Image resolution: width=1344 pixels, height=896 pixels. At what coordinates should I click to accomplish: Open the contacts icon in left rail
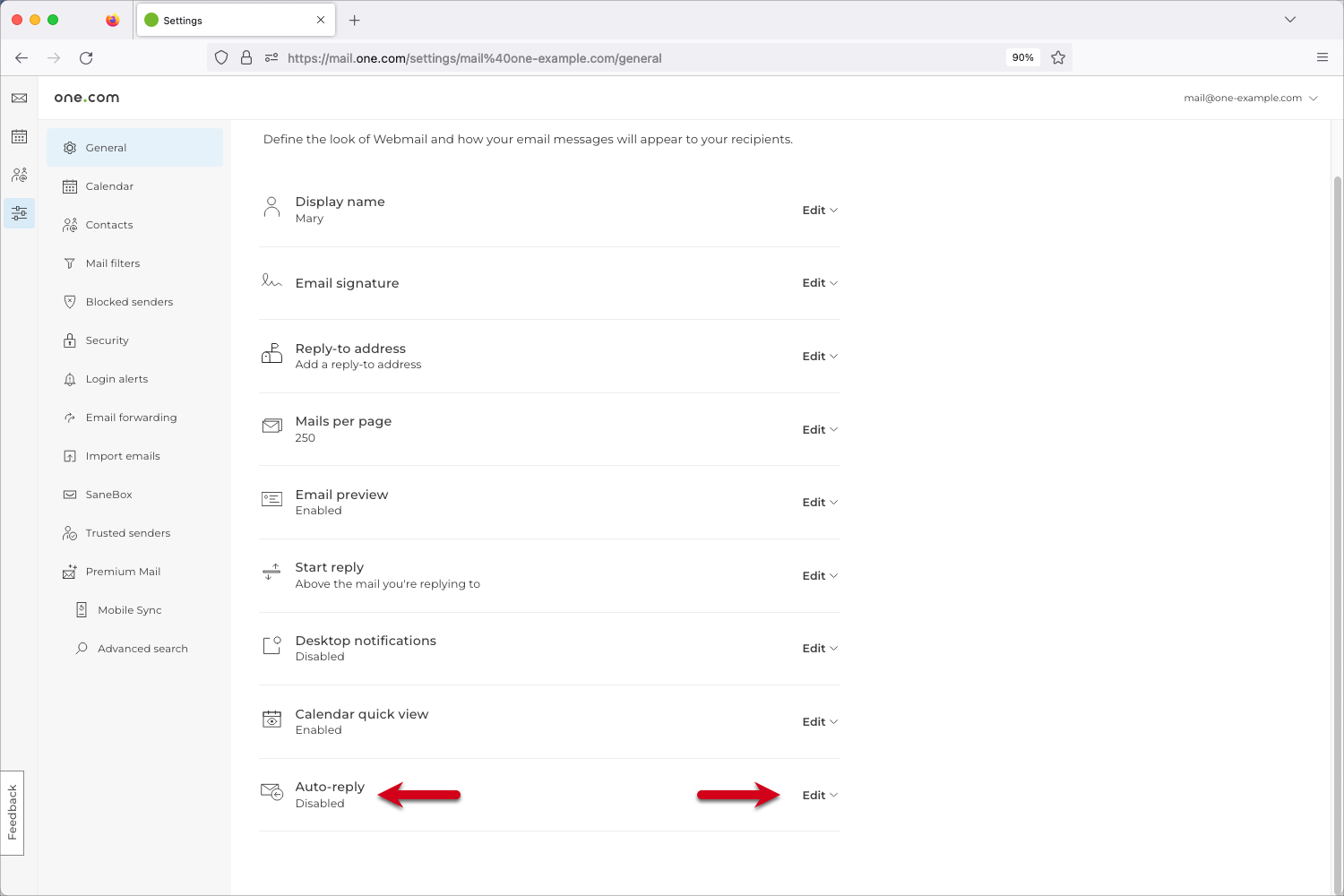tap(19, 175)
